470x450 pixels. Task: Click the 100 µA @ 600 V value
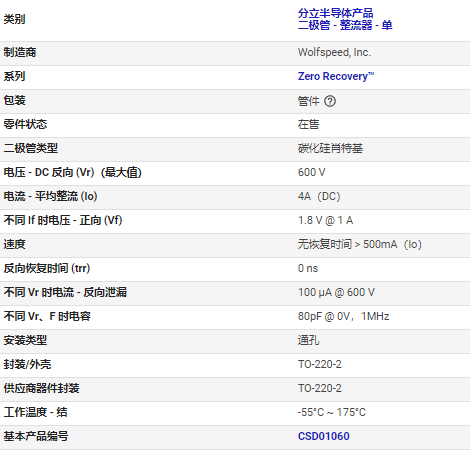click(336, 292)
